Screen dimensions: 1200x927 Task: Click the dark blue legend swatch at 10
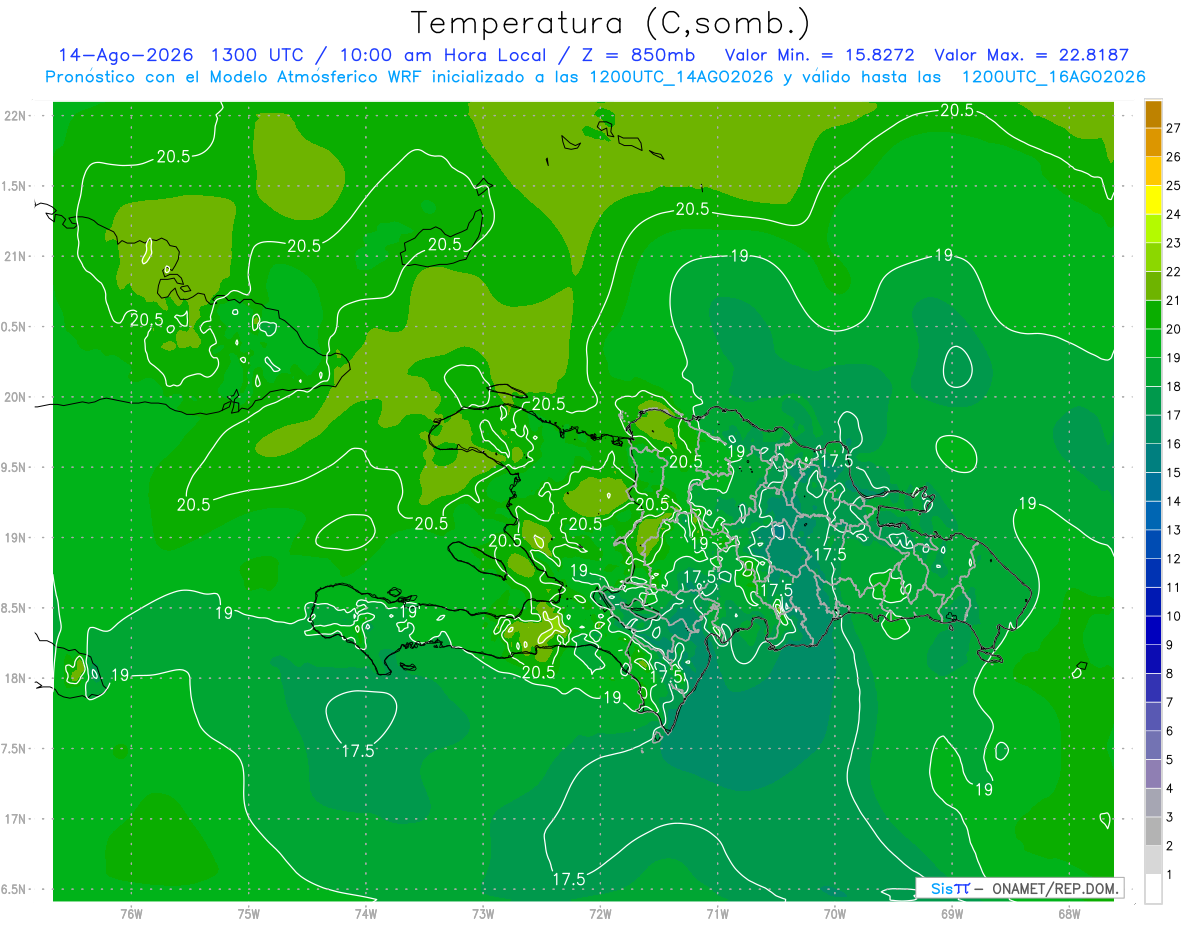(1153, 602)
